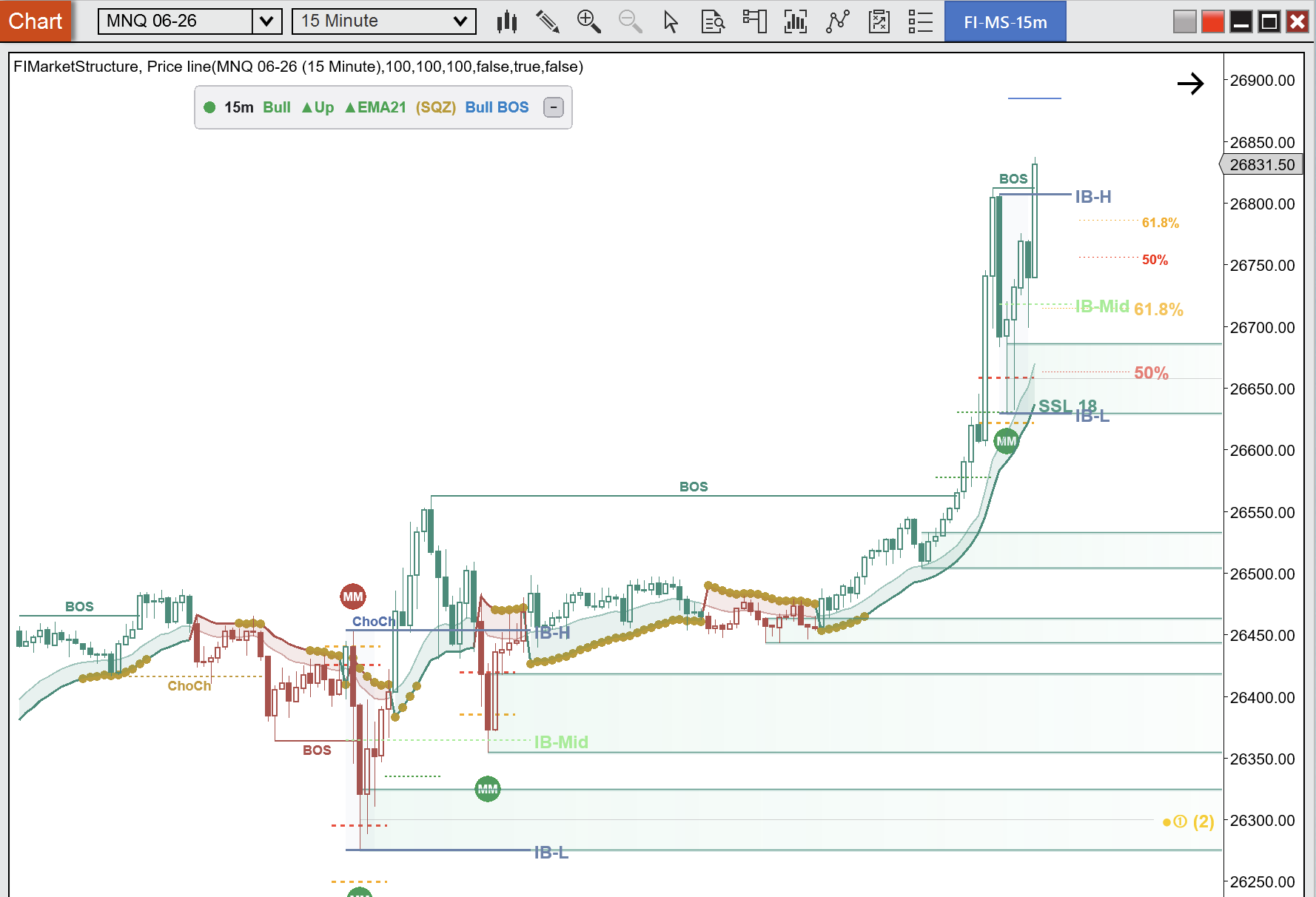Click the Bull BOS status text
The height and width of the screenshot is (897, 1316).
[x=497, y=107]
